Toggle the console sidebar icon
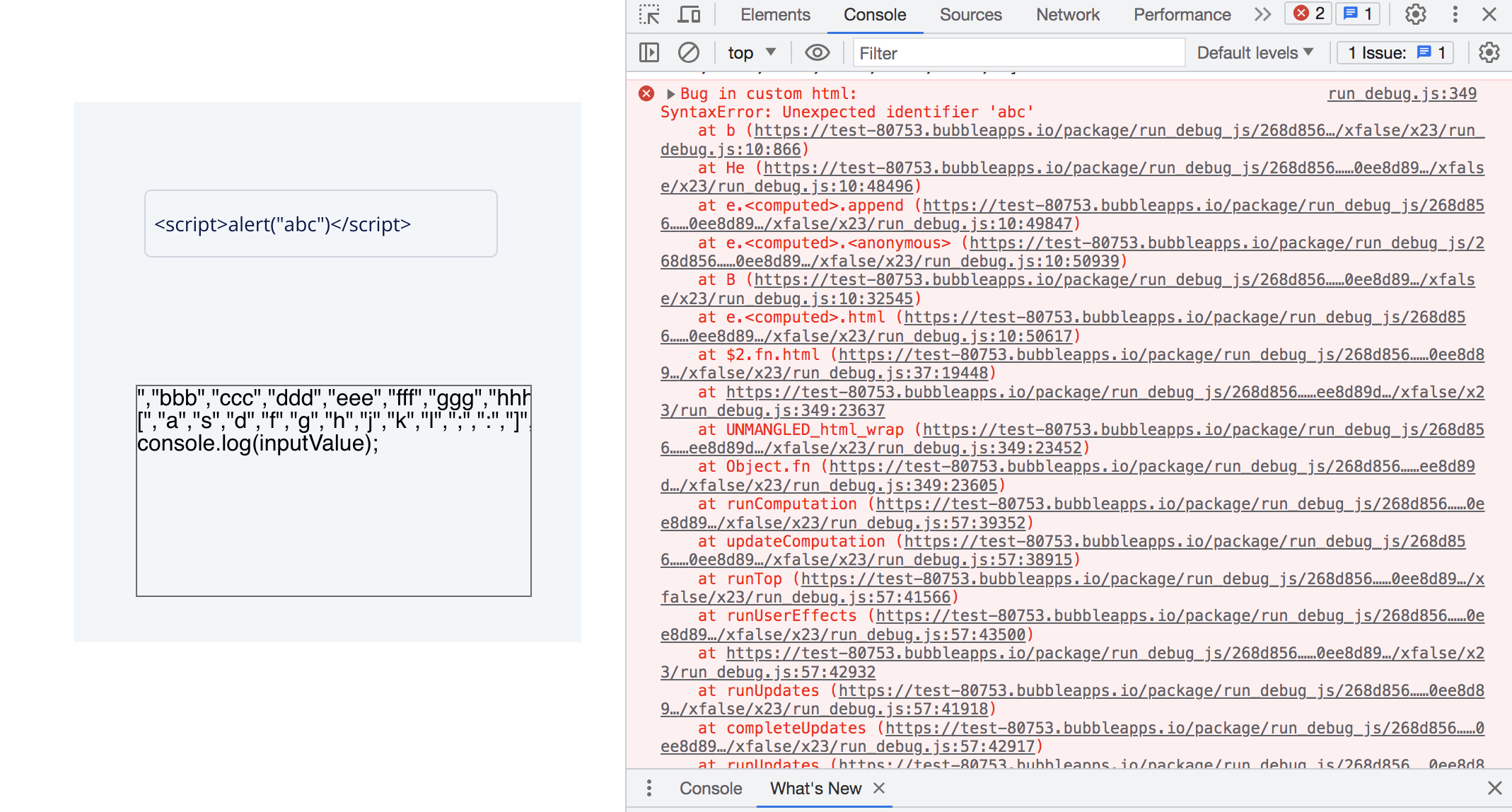Screen dimensions: 1512x812 [x=649, y=52]
